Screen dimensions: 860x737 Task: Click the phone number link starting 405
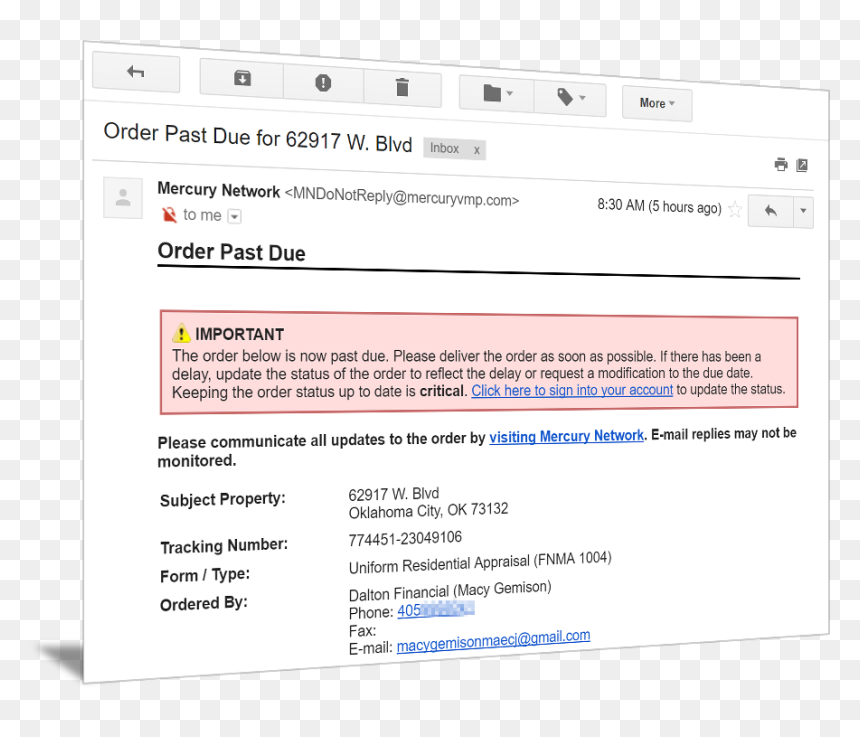point(435,610)
